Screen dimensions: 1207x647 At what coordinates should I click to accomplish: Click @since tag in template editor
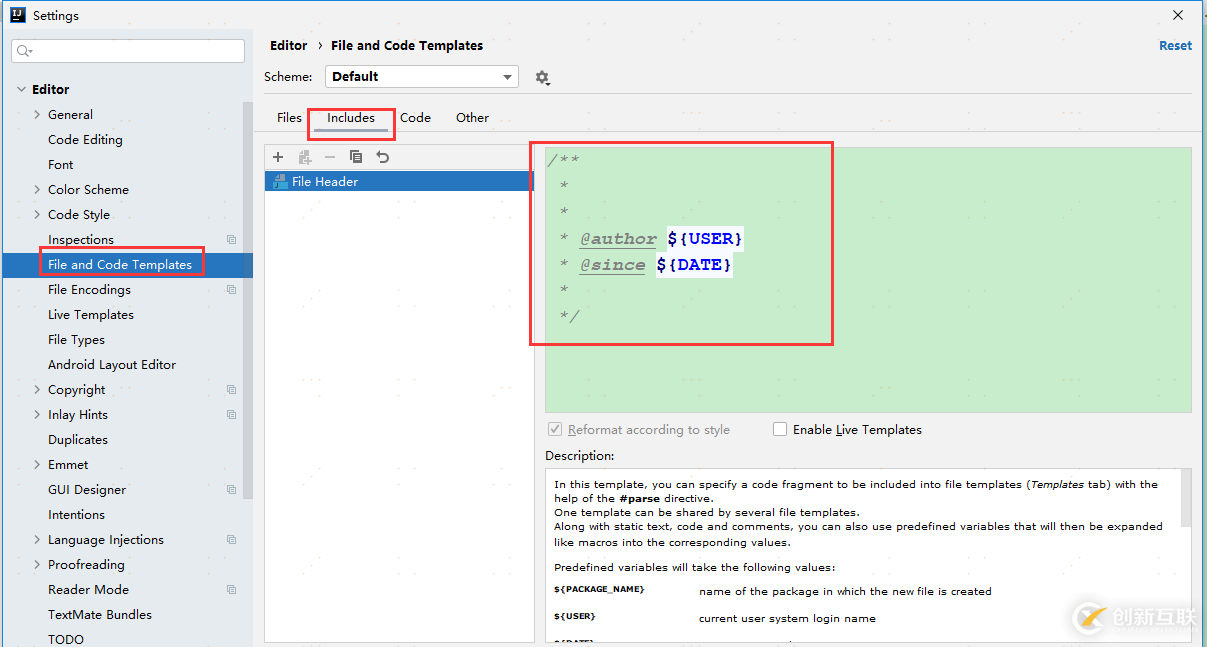click(x=612, y=265)
